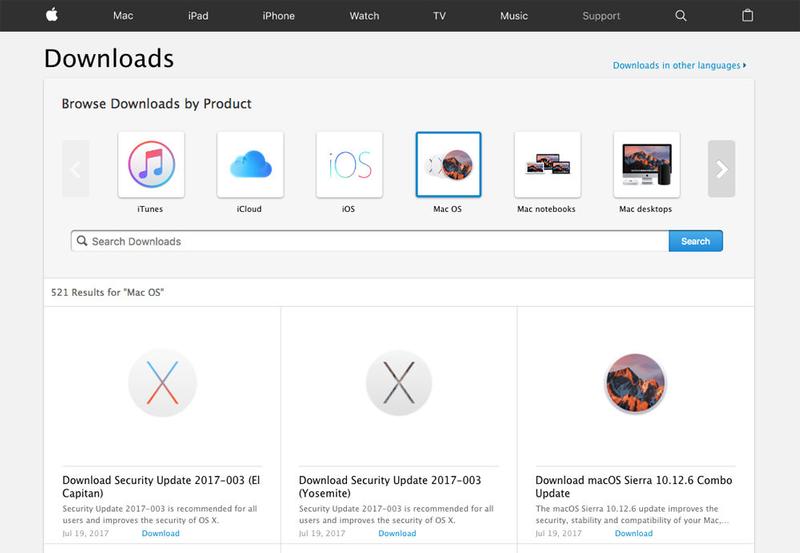Open the Support menu item
This screenshot has height=553, width=800.
(x=602, y=16)
